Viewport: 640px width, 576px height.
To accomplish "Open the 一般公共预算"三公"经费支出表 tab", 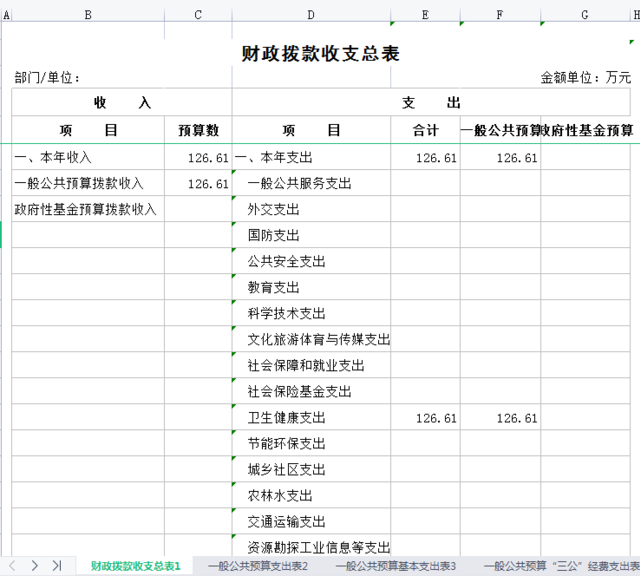I will pos(560,566).
